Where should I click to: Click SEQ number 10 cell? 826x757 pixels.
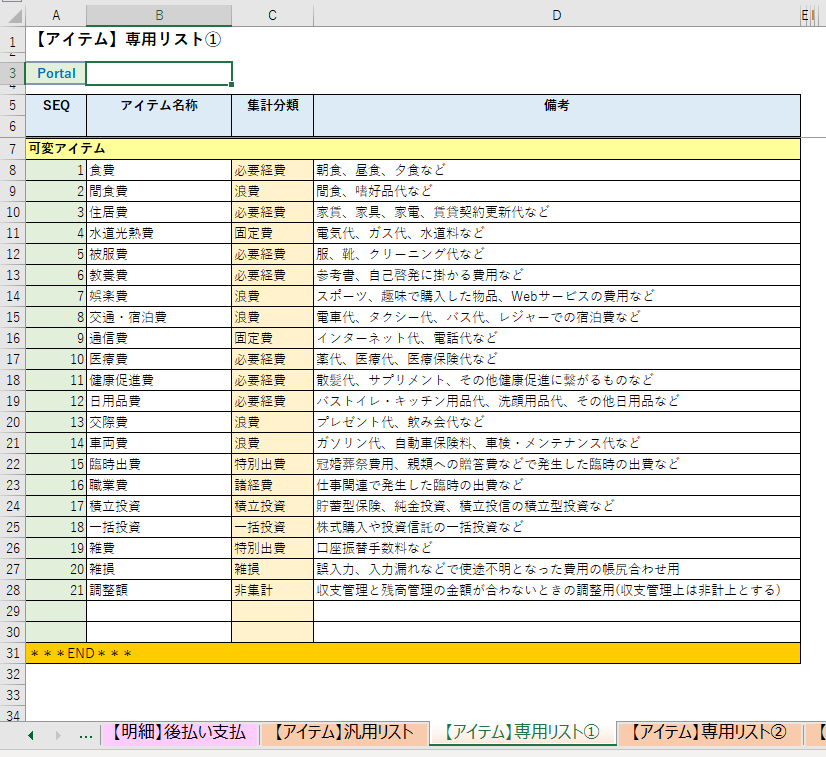click(x=56, y=359)
